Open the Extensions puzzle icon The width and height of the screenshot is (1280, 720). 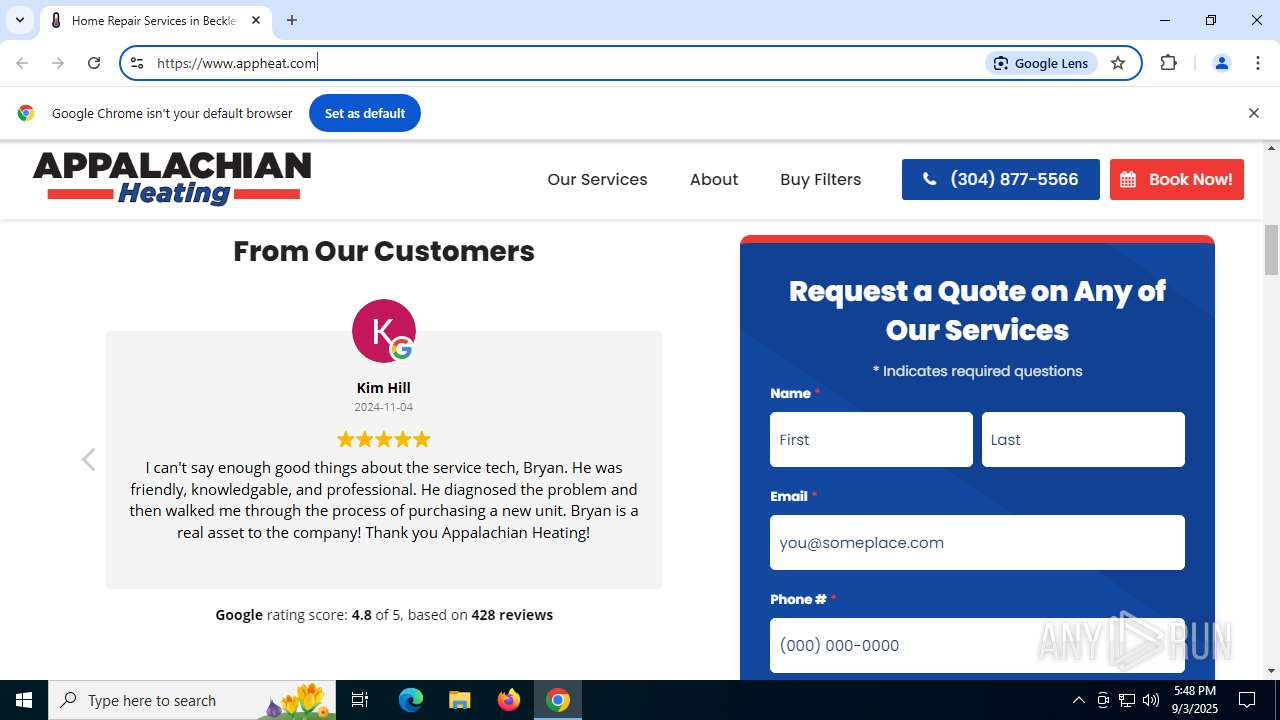(1168, 63)
